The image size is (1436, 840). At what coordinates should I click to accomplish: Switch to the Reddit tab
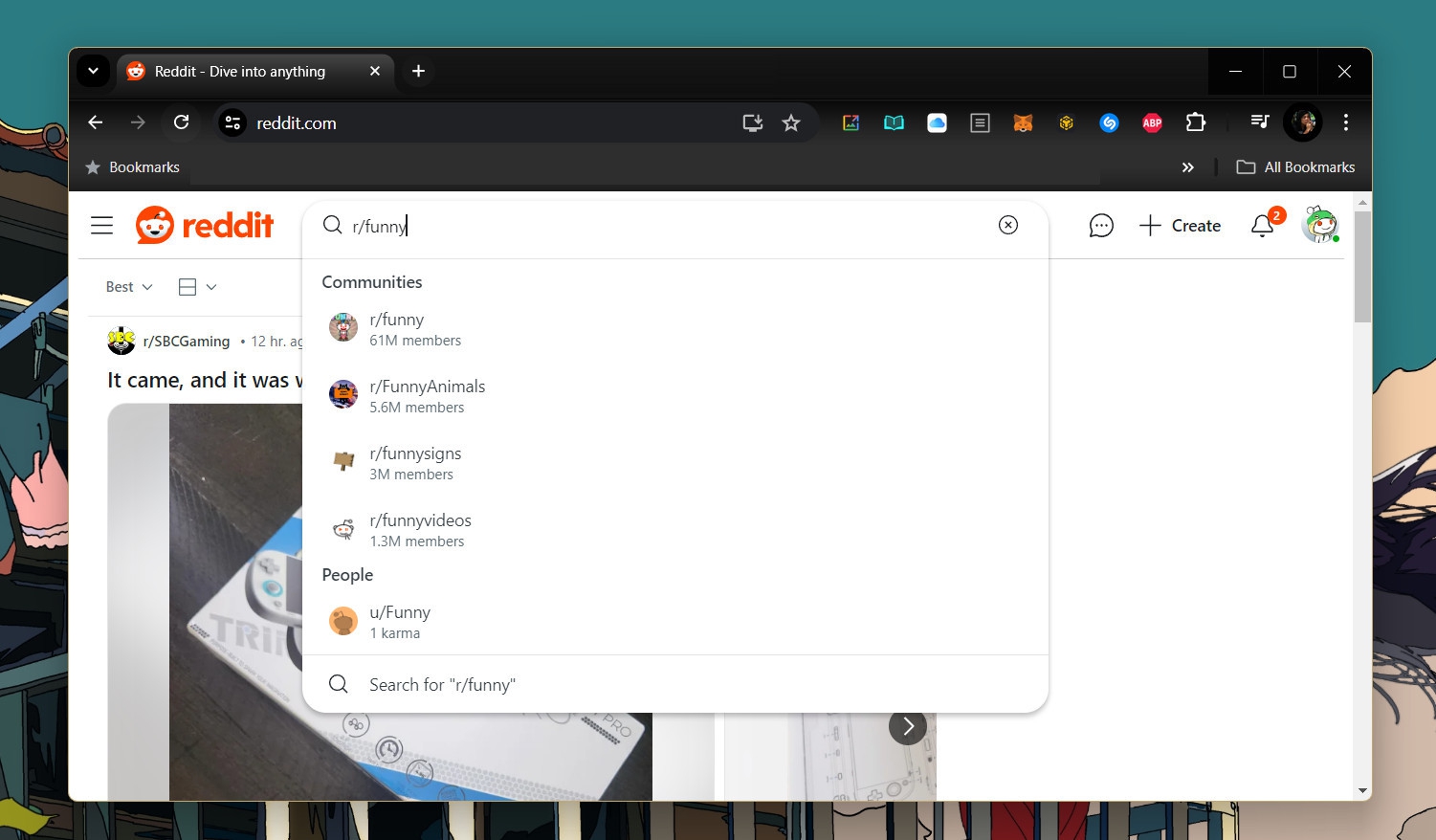click(255, 72)
